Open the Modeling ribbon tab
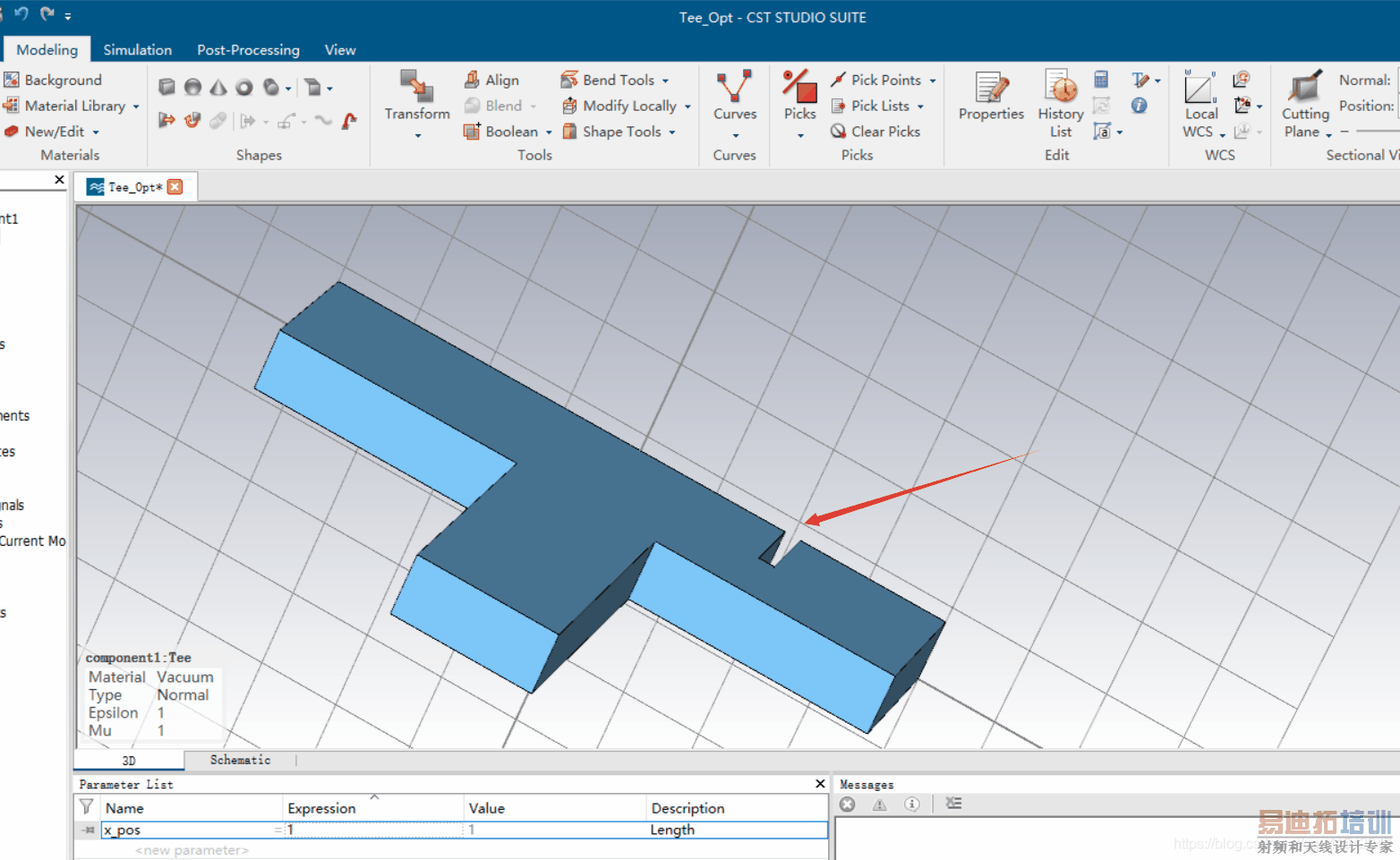The height and width of the screenshot is (860, 1400). 47,49
